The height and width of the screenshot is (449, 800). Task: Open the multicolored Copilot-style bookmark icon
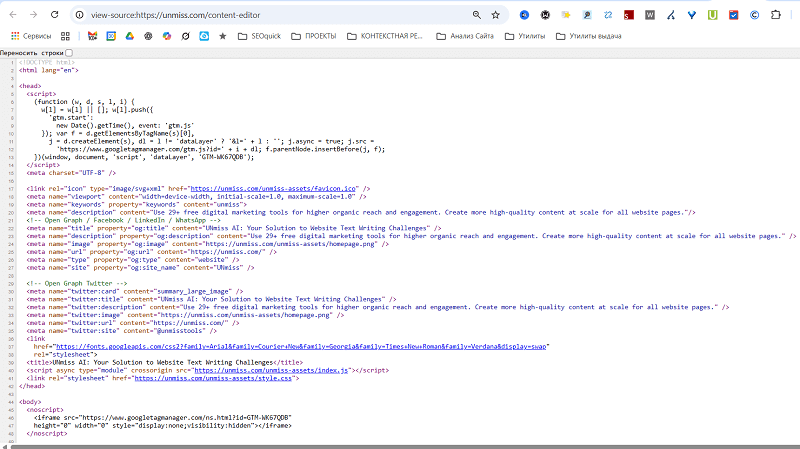[x=167, y=36]
